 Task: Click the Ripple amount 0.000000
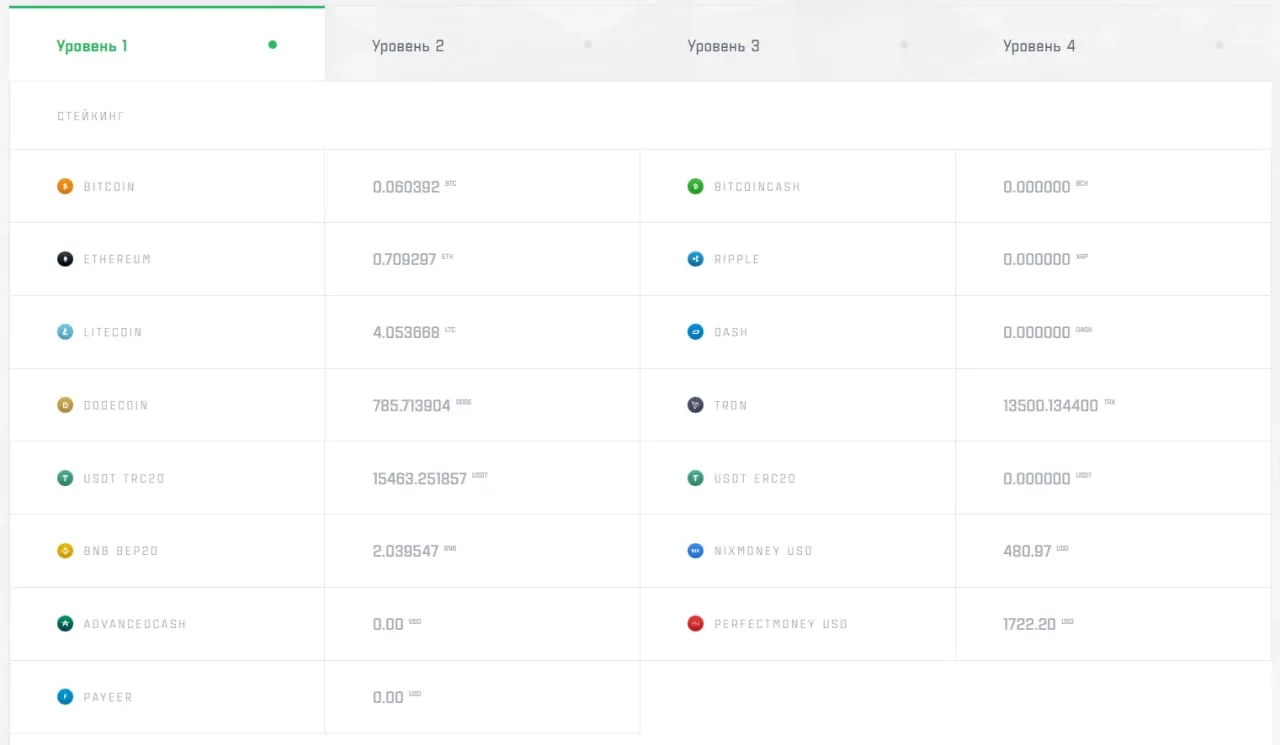(x=1037, y=259)
